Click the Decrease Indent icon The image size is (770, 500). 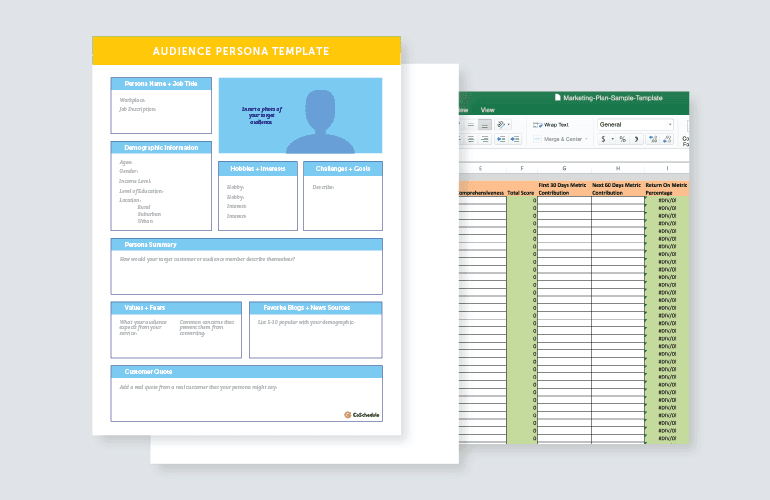[501, 139]
